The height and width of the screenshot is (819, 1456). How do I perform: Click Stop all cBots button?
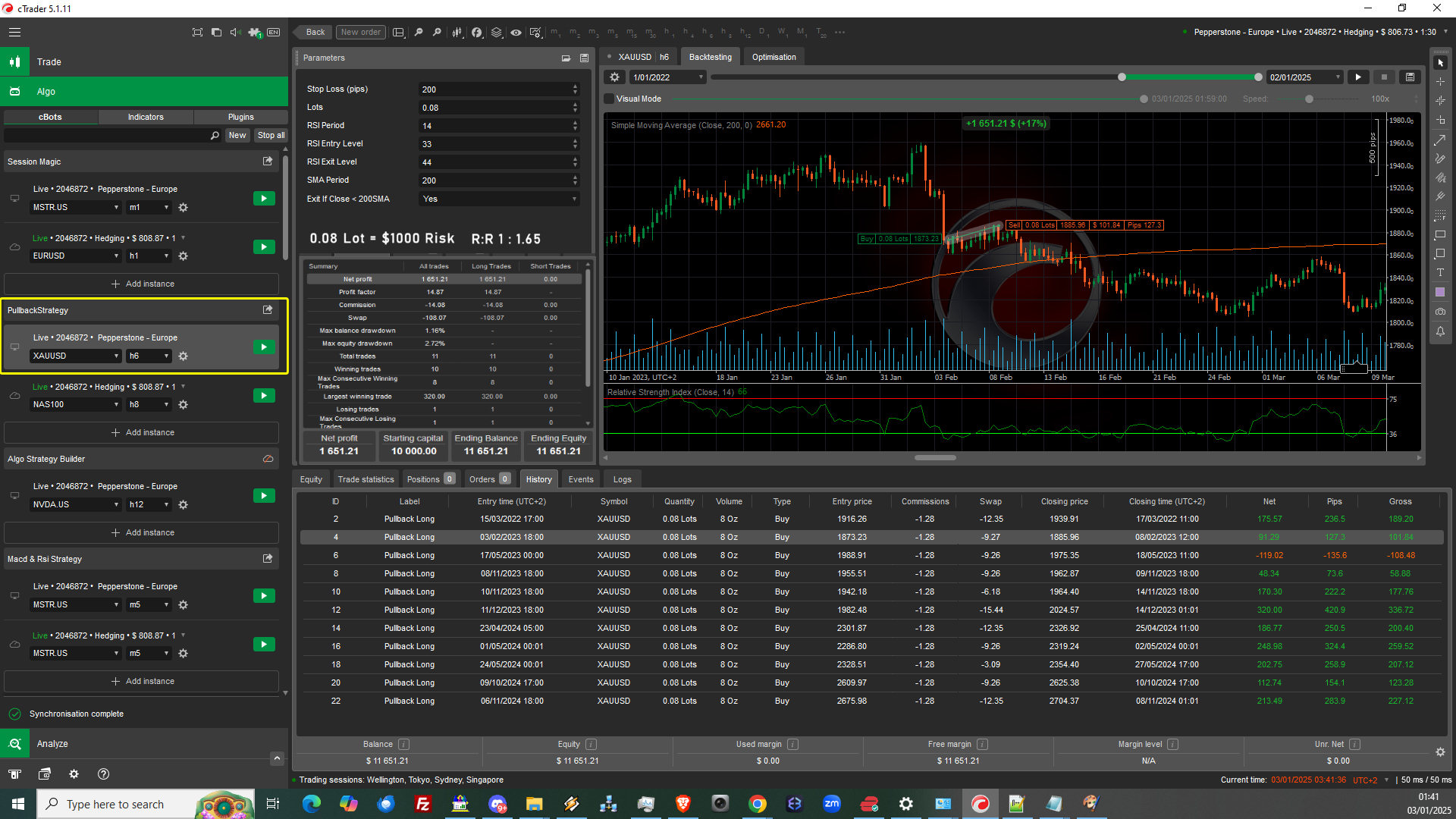tap(271, 136)
